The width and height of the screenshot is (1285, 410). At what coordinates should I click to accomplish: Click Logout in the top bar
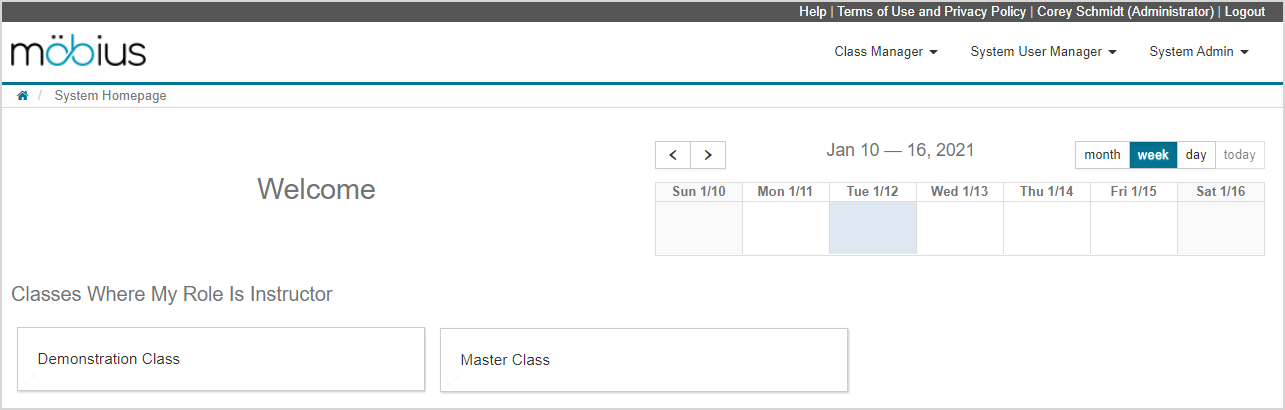[1244, 11]
